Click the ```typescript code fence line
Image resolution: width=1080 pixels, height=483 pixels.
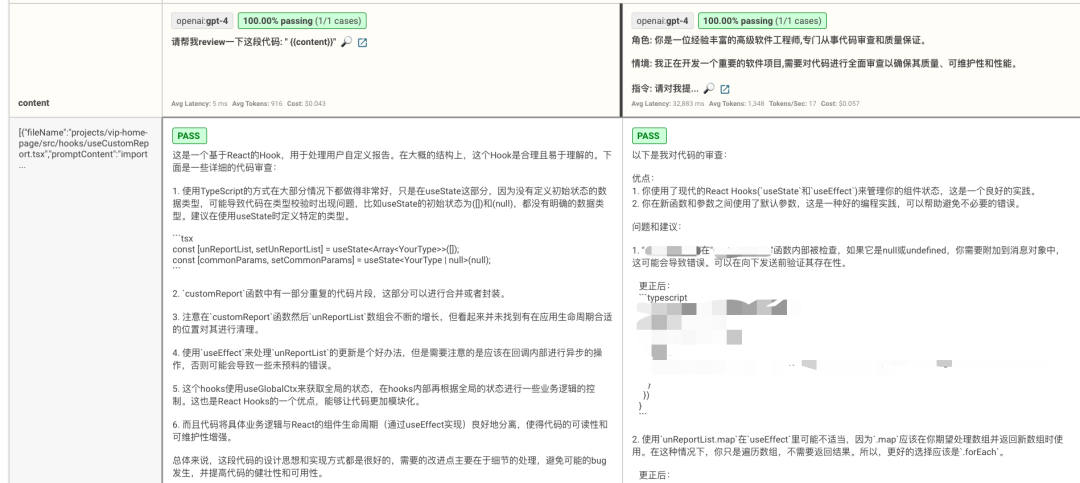coord(663,298)
